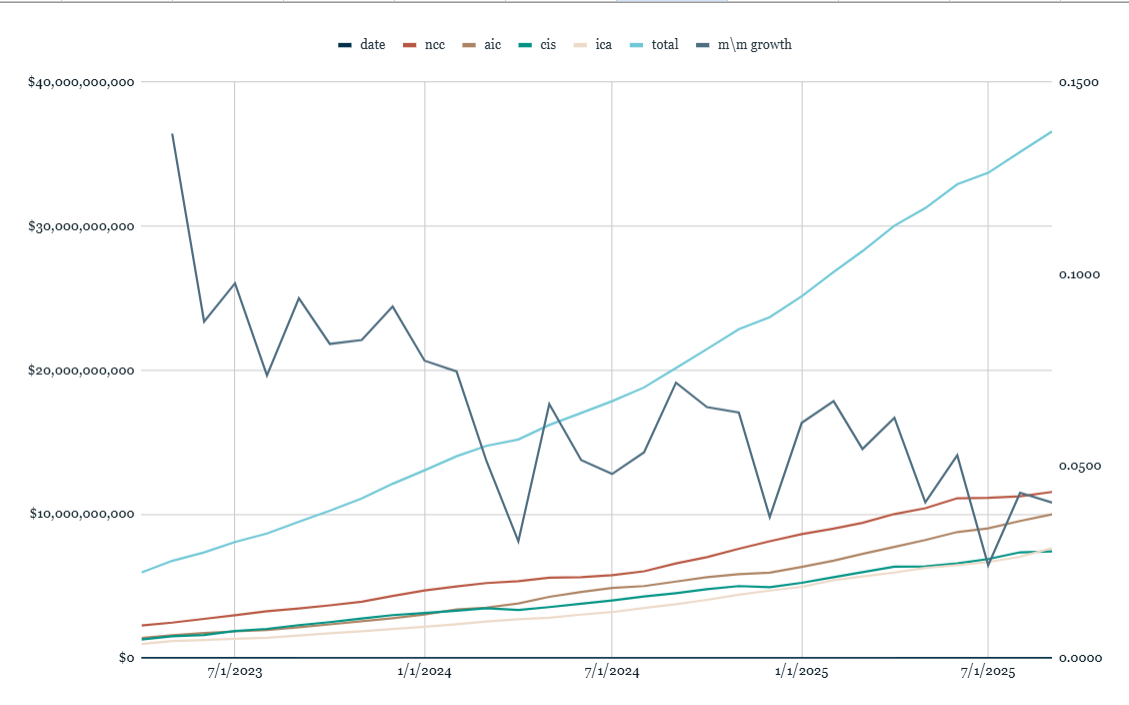The image size is (1129, 705).
Task: Click the 0.1500 right axis label
Action: pos(1078,82)
